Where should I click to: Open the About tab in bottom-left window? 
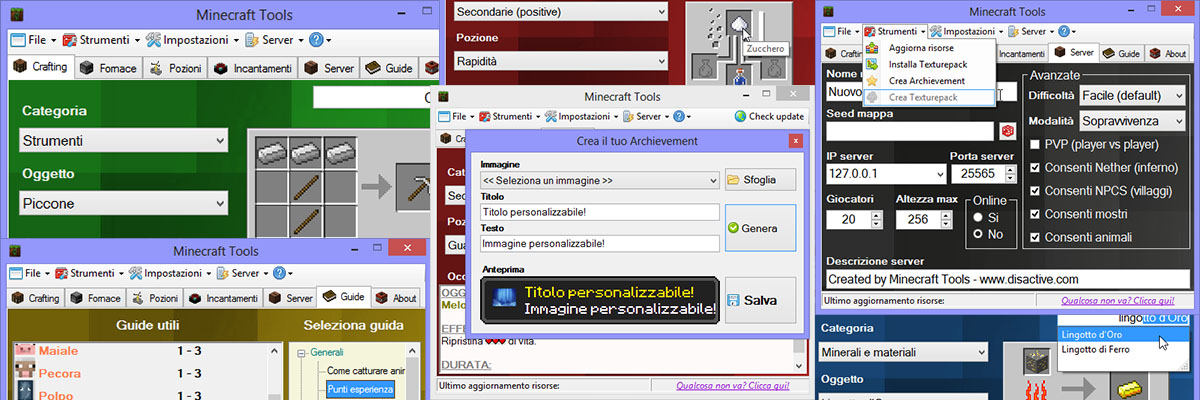(397, 298)
